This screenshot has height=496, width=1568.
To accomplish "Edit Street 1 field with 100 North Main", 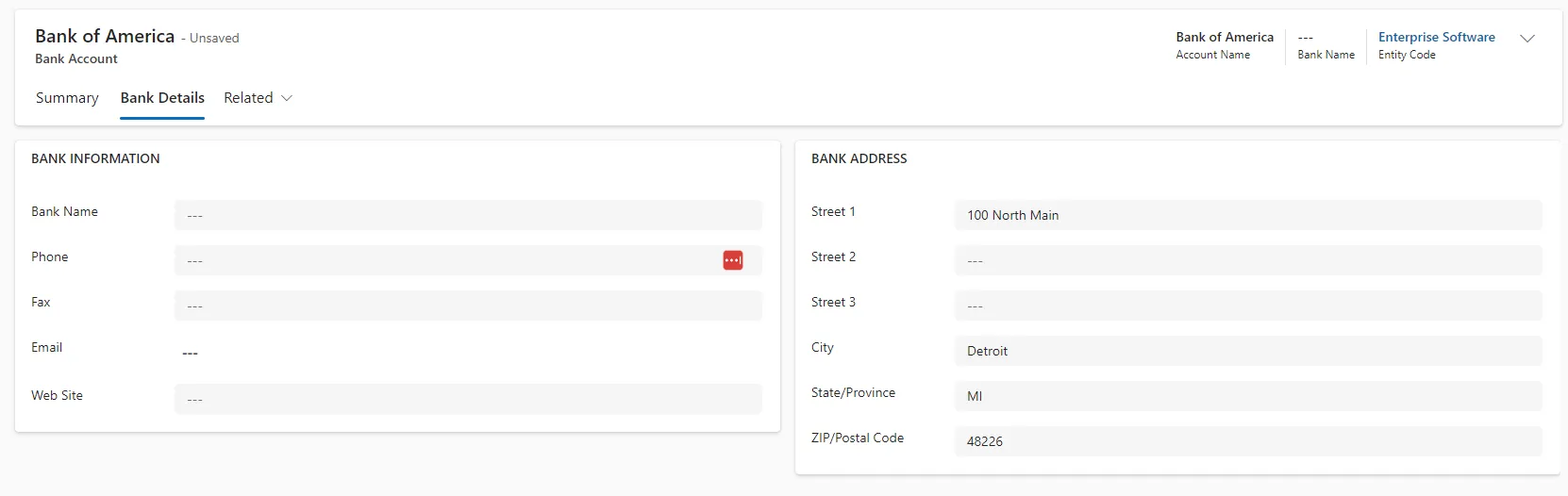I will tap(1248, 215).
